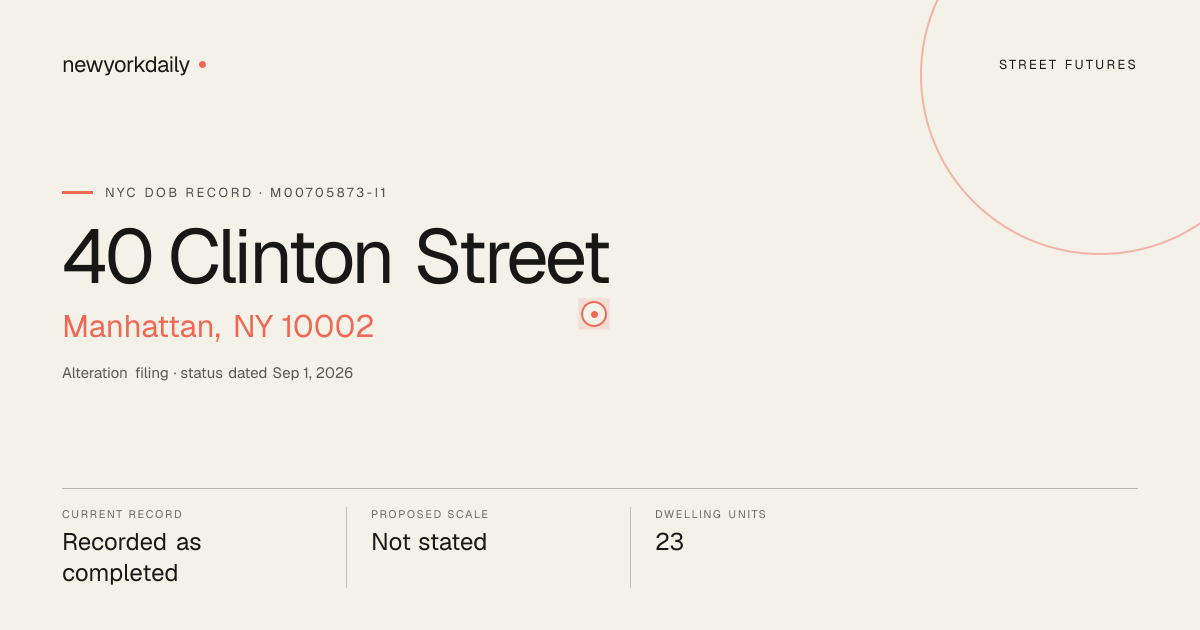Select the Not stated value
The height and width of the screenshot is (630, 1200).
pos(429,542)
